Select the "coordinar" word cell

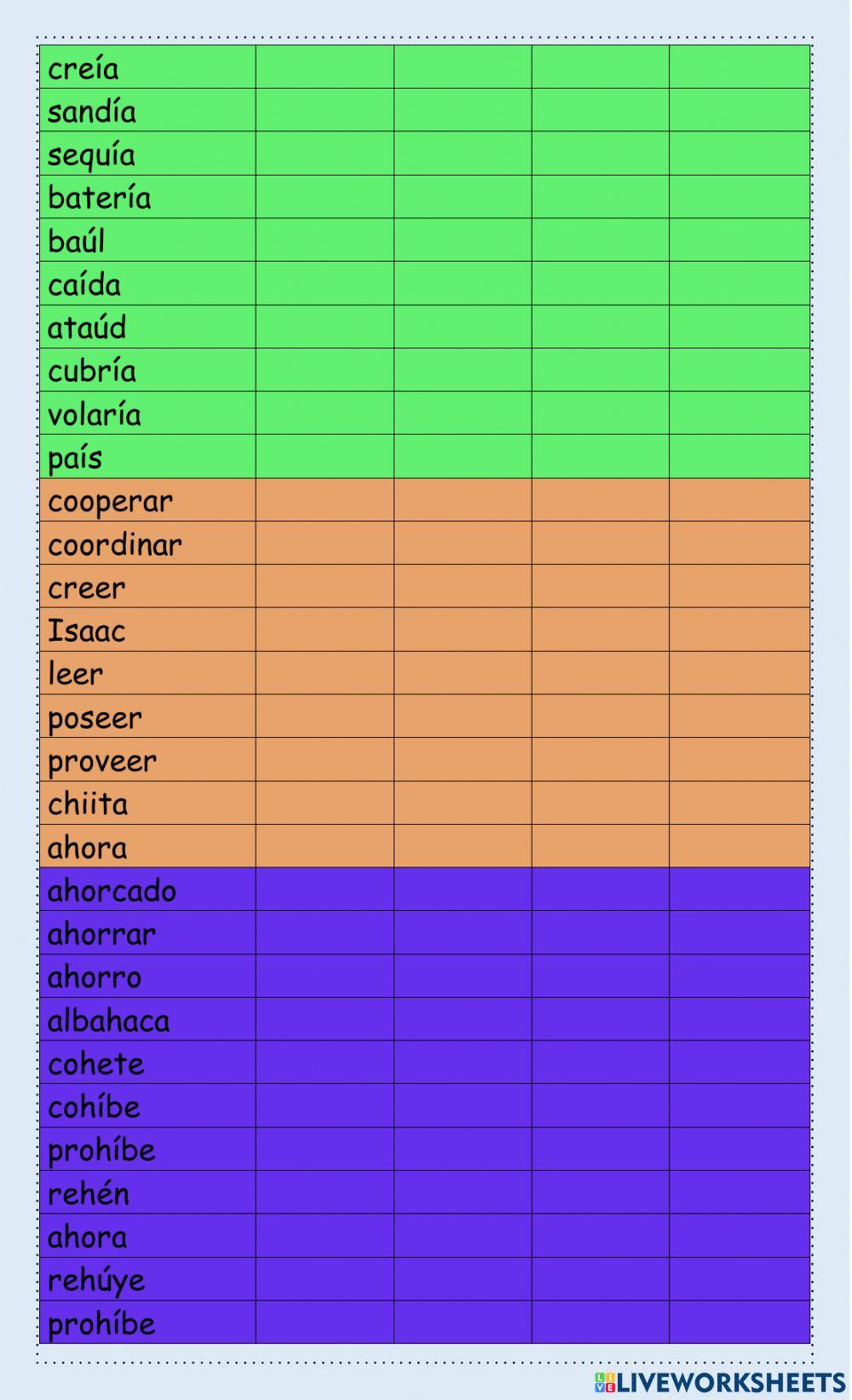[115, 544]
